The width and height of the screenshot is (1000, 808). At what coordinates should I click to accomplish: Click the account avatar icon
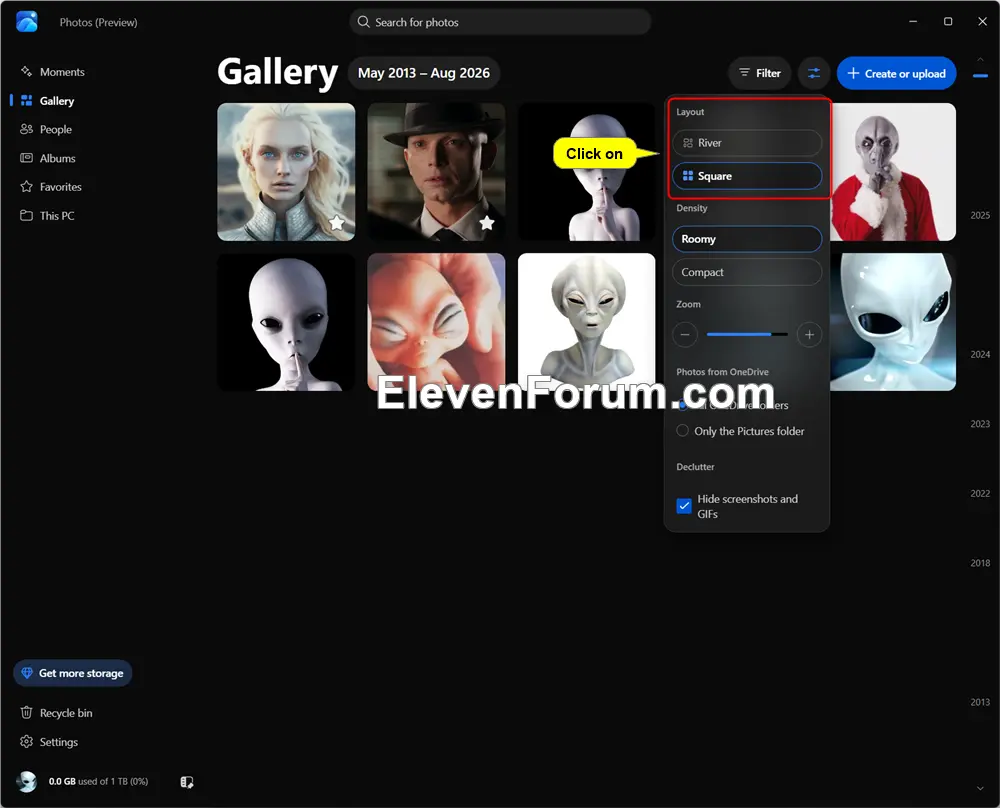(27, 781)
